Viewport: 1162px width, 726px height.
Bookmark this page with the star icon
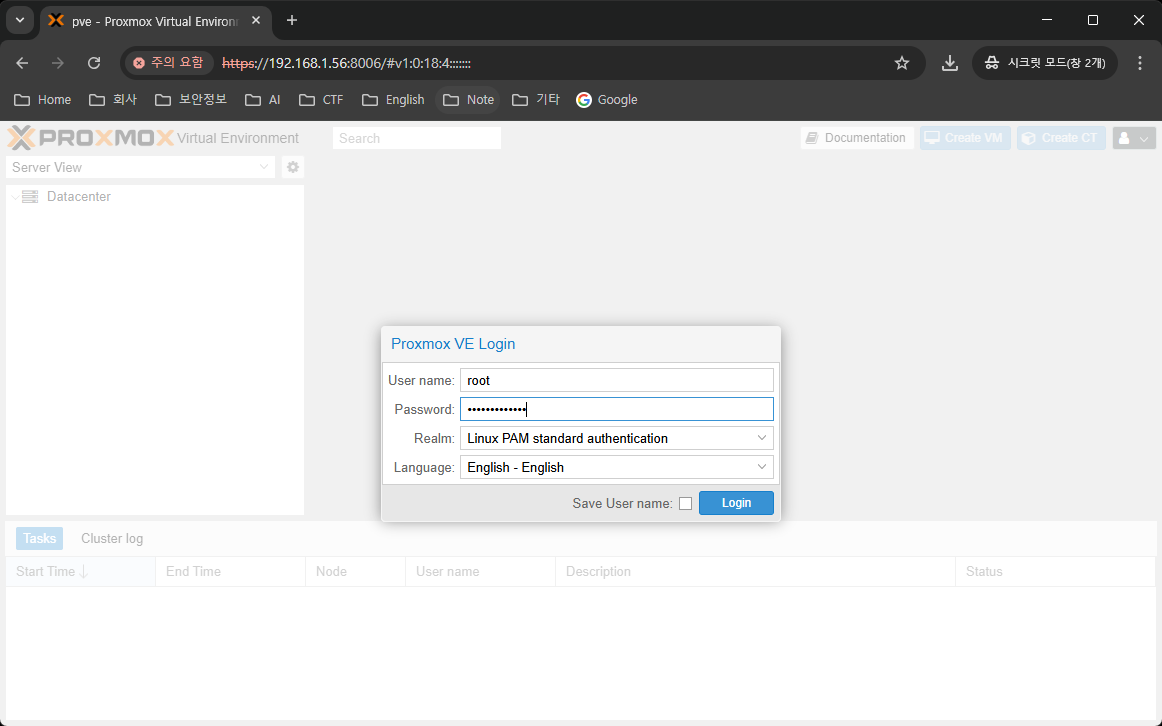[901, 63]
